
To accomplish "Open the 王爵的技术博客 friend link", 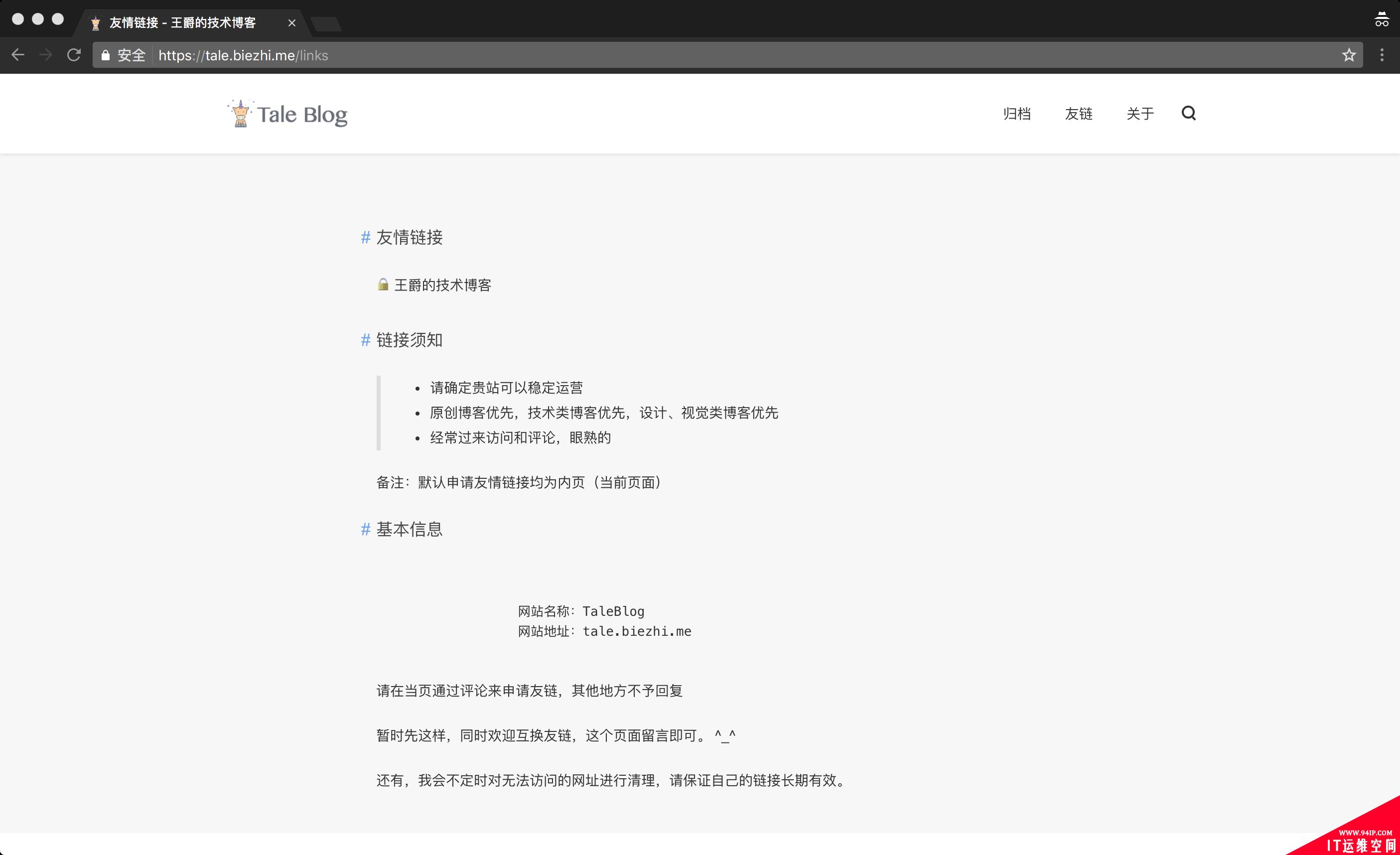I will point(442,285).
